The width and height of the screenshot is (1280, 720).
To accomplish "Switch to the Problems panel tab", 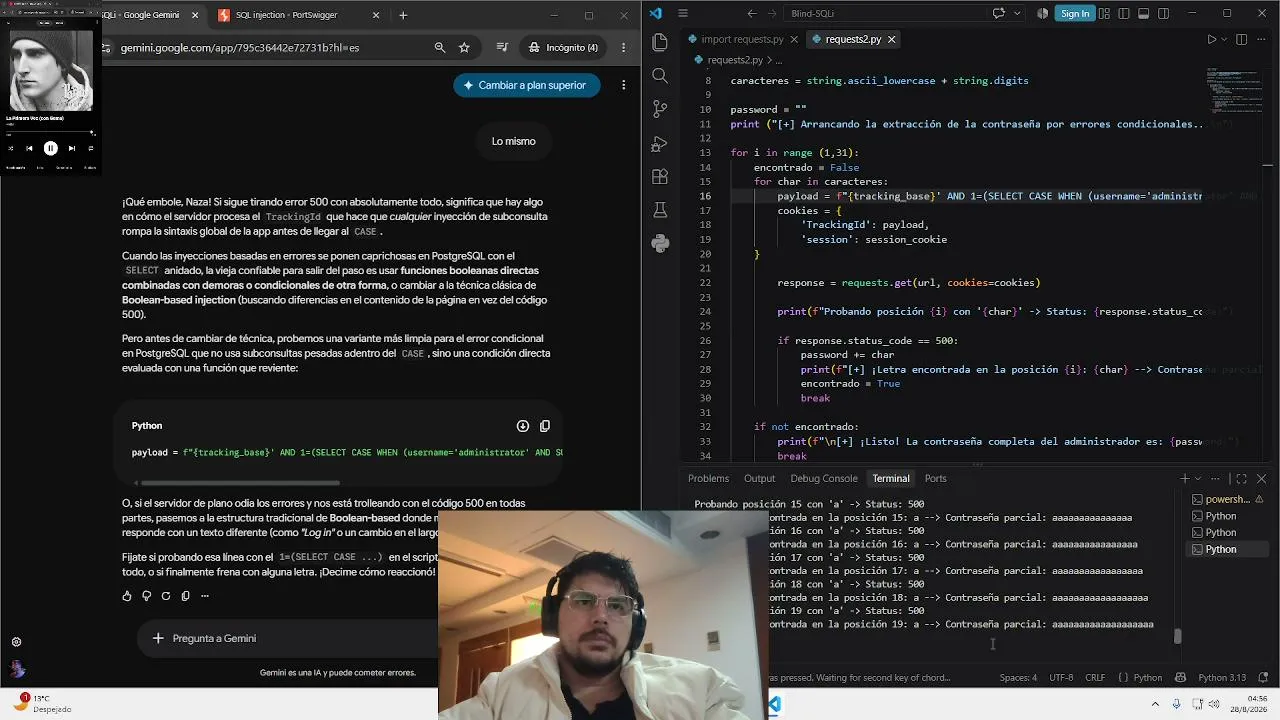I will 708,479.
